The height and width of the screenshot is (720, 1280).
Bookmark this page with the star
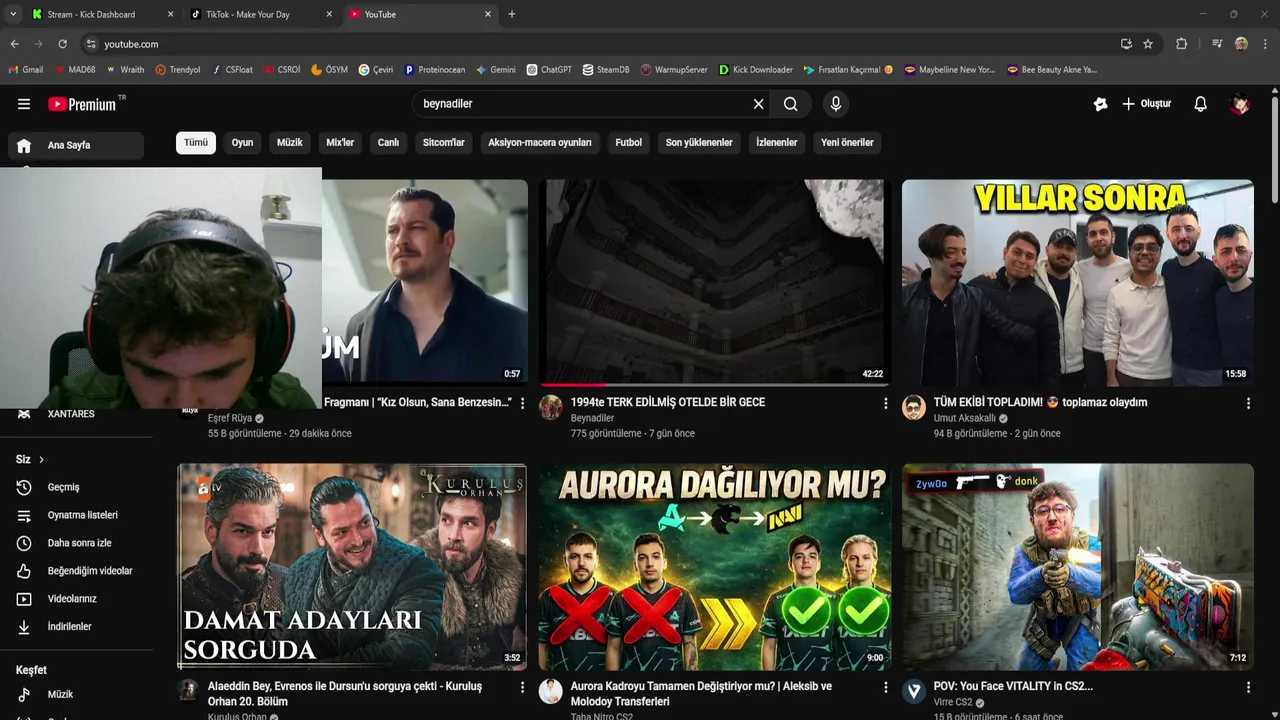coord(1148,44)
